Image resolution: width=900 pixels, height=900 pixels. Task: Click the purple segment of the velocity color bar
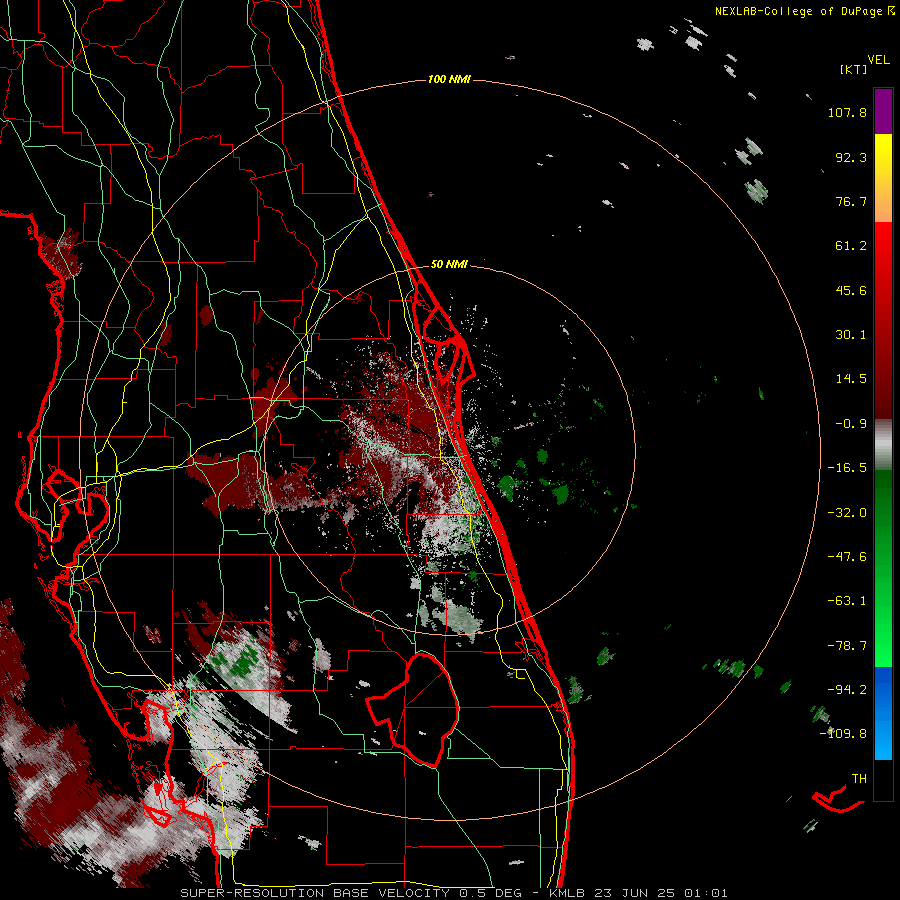tap(883, 111)
